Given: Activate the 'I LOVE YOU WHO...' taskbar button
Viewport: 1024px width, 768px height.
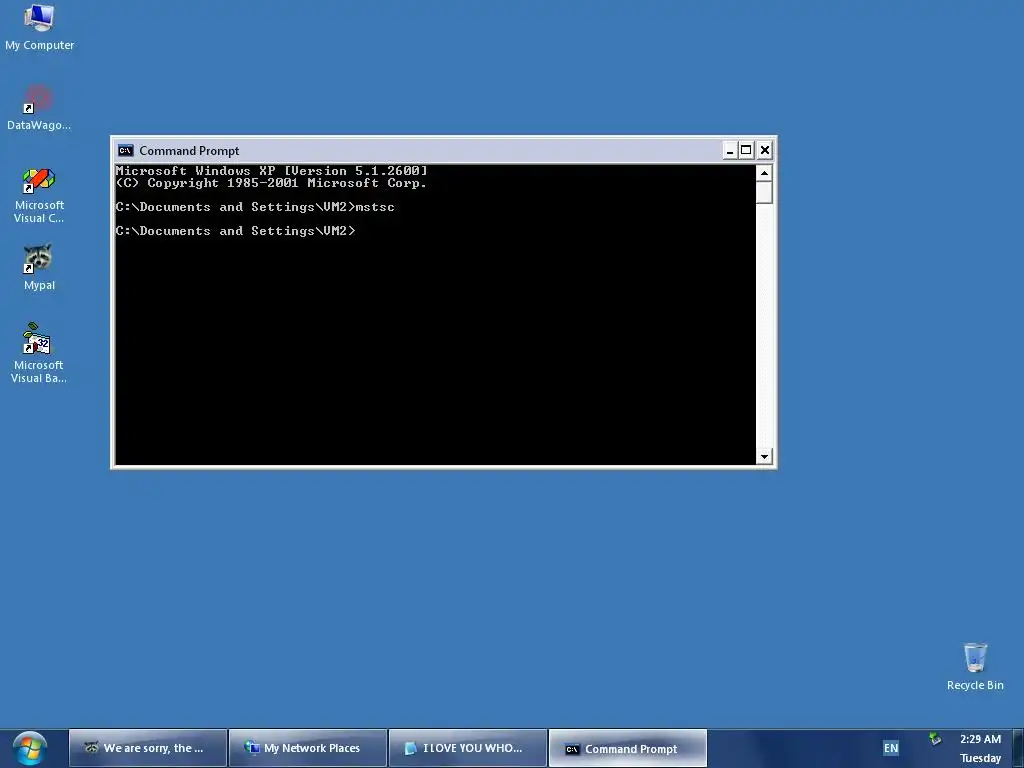Looking at the screenshot, I should pos(468,748).
